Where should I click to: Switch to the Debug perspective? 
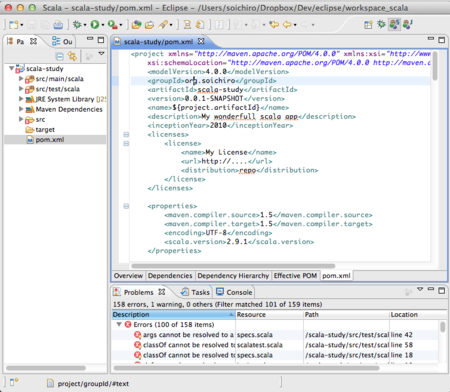pyautogui.click(x=381, y=24)
